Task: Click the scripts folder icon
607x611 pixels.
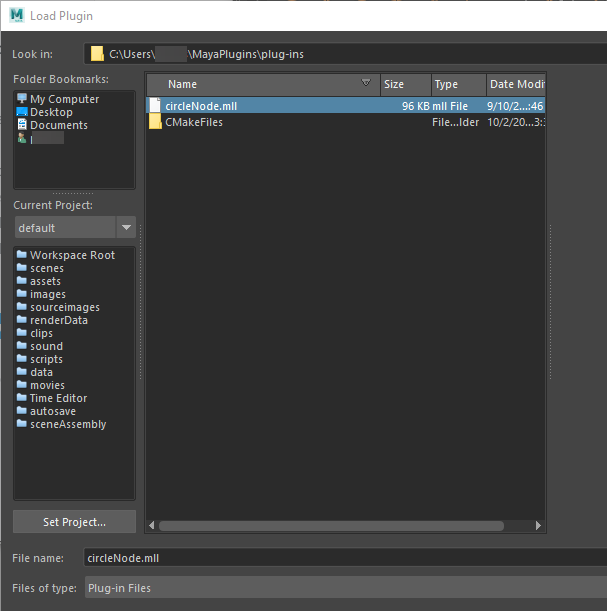Action: pos(22,358)
